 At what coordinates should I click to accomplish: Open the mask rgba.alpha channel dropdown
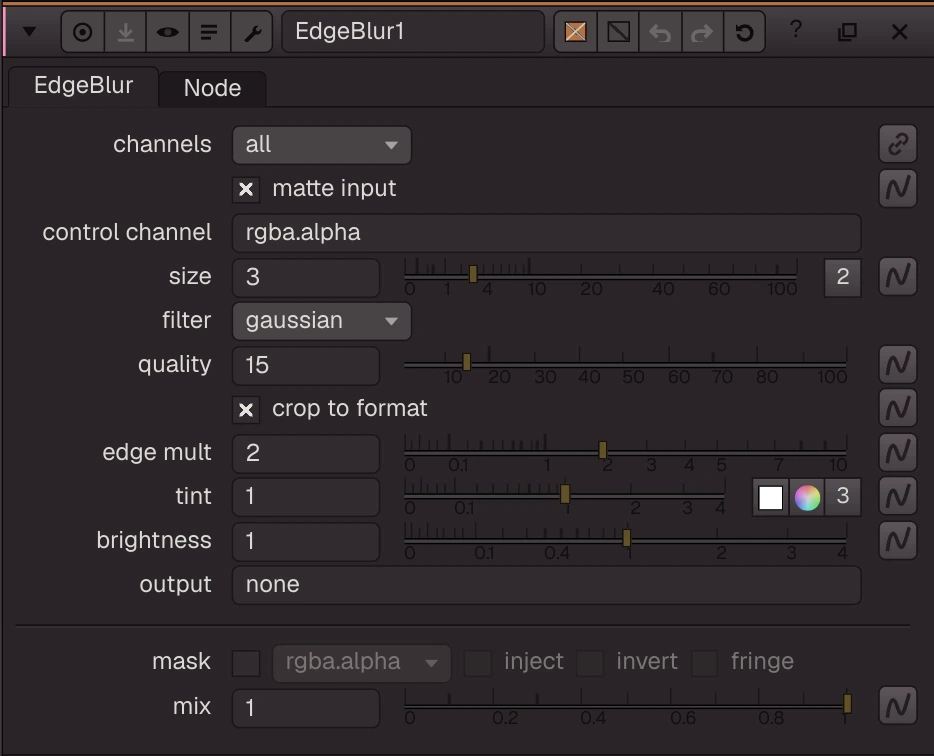(362, 663)
